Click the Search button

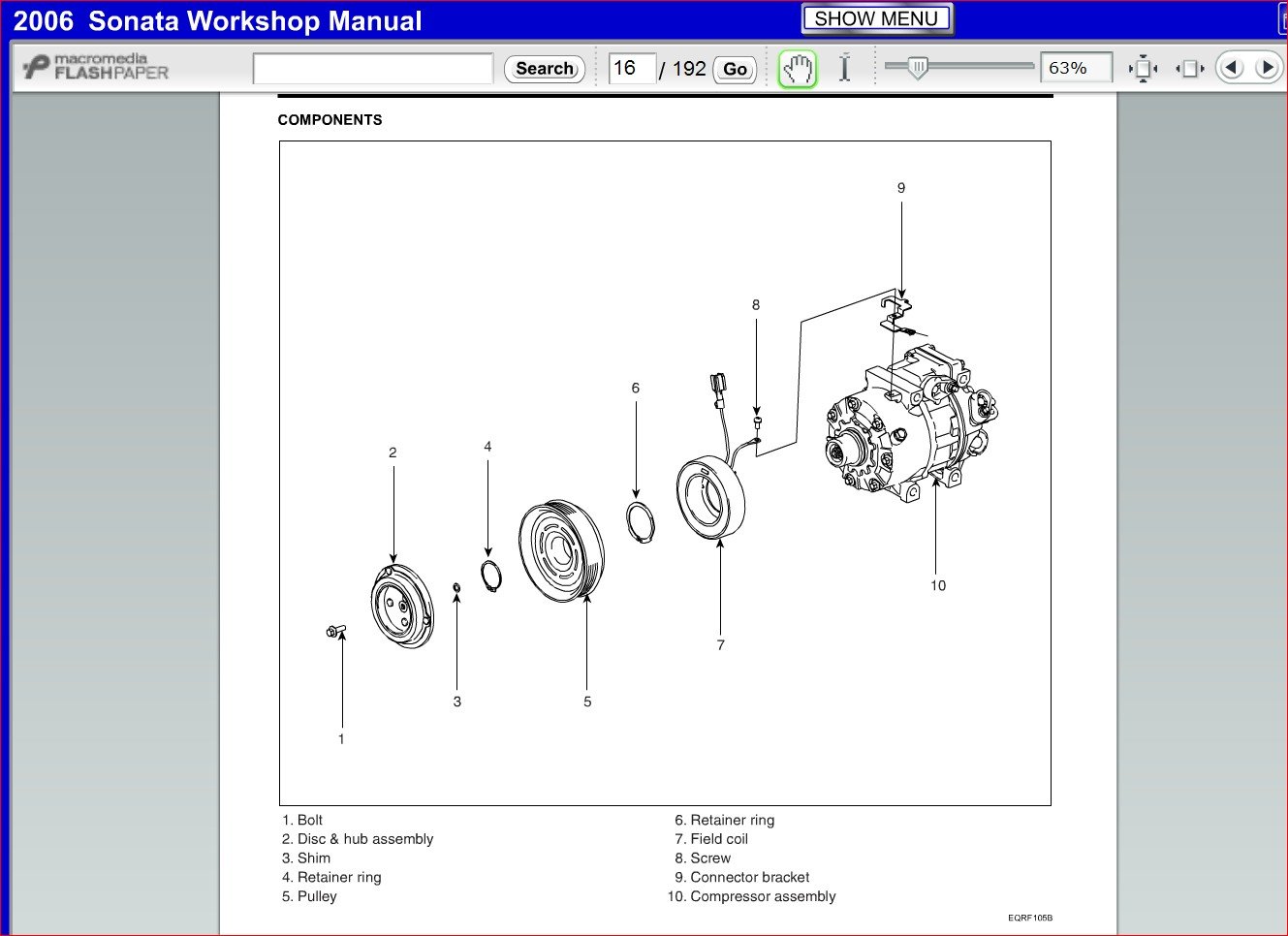tap(545, 69)
